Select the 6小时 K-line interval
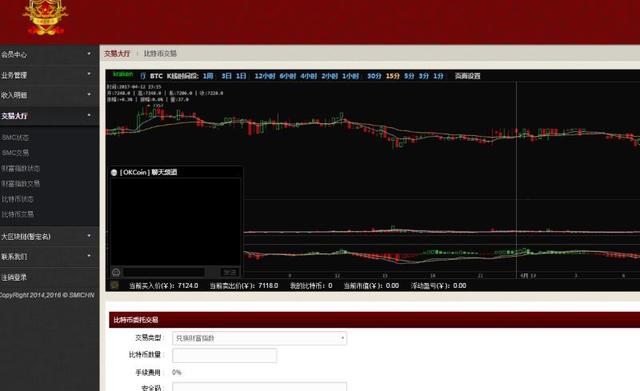This screenshot has width=640, height=391. (x=288, y=76)
